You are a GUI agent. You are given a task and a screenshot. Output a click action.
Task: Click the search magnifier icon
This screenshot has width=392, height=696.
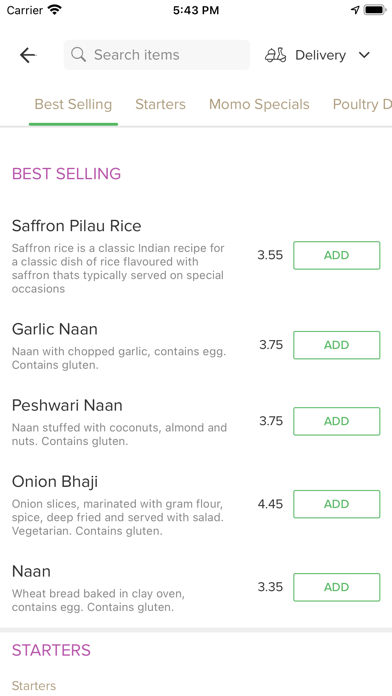point(79,55)
